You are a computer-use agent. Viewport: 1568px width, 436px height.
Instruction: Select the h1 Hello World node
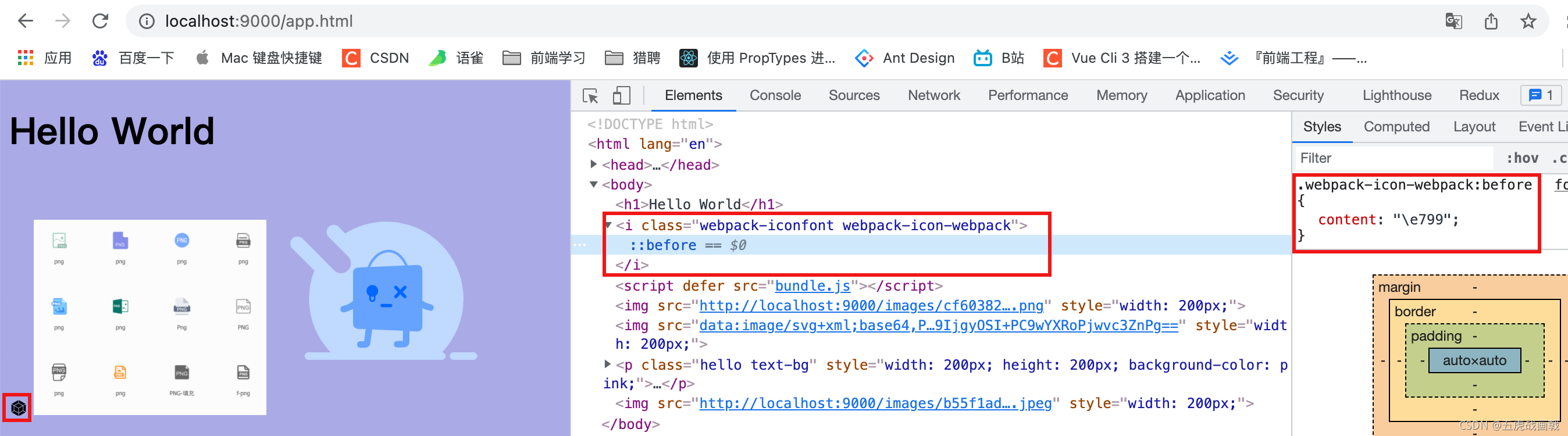click(699, 204)
